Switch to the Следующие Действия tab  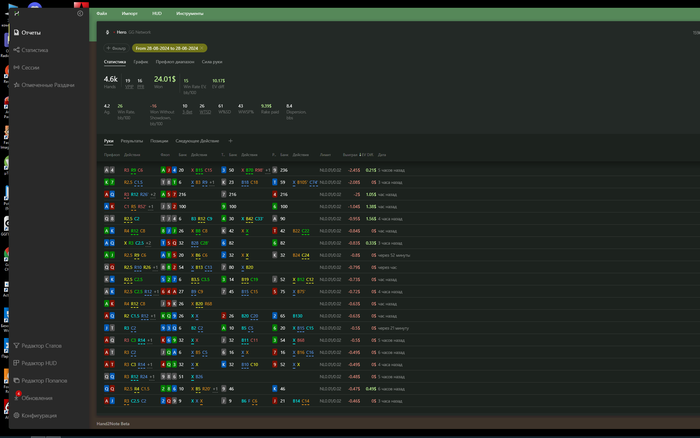point(197,141)
